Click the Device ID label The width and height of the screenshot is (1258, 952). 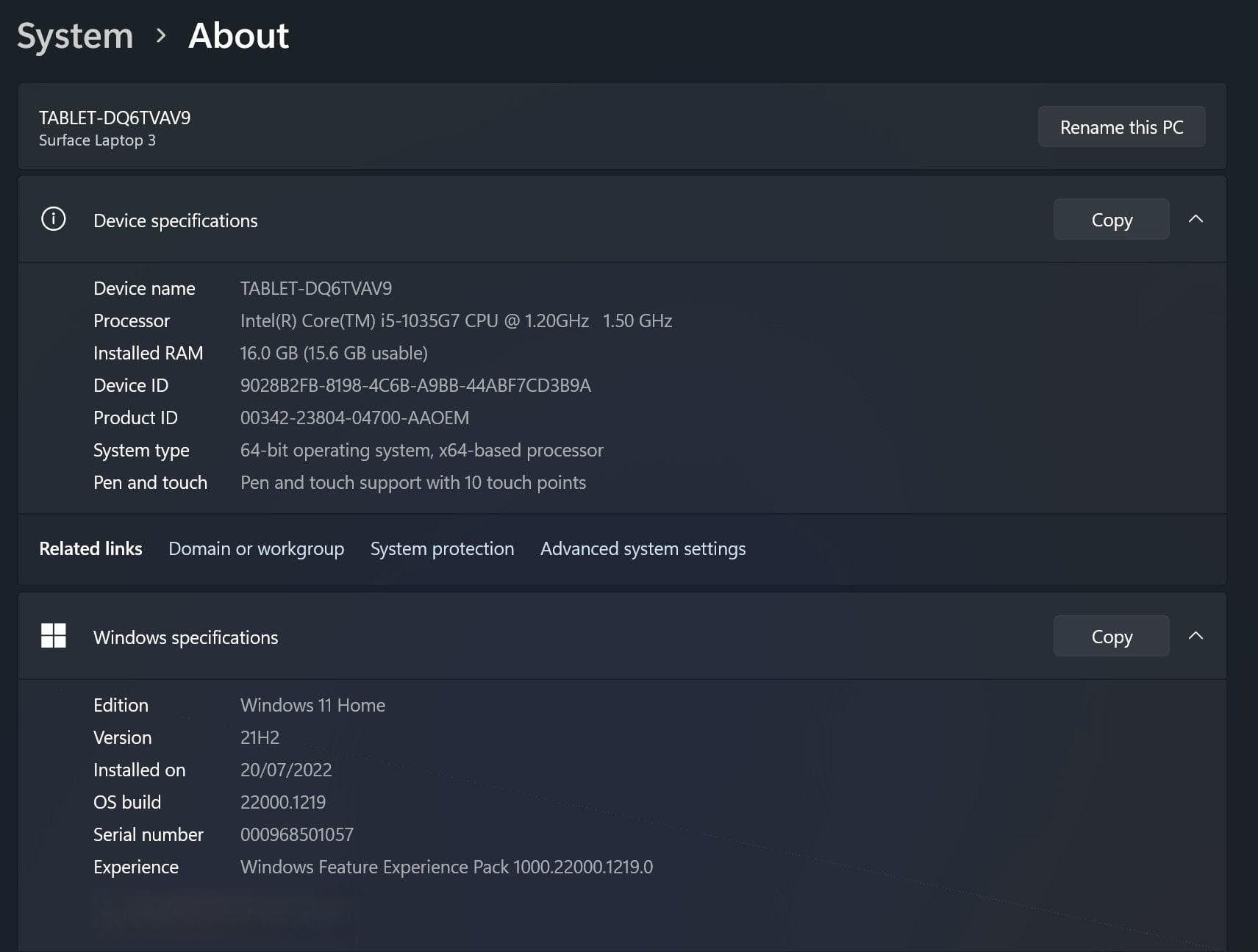tap(131, 385)
